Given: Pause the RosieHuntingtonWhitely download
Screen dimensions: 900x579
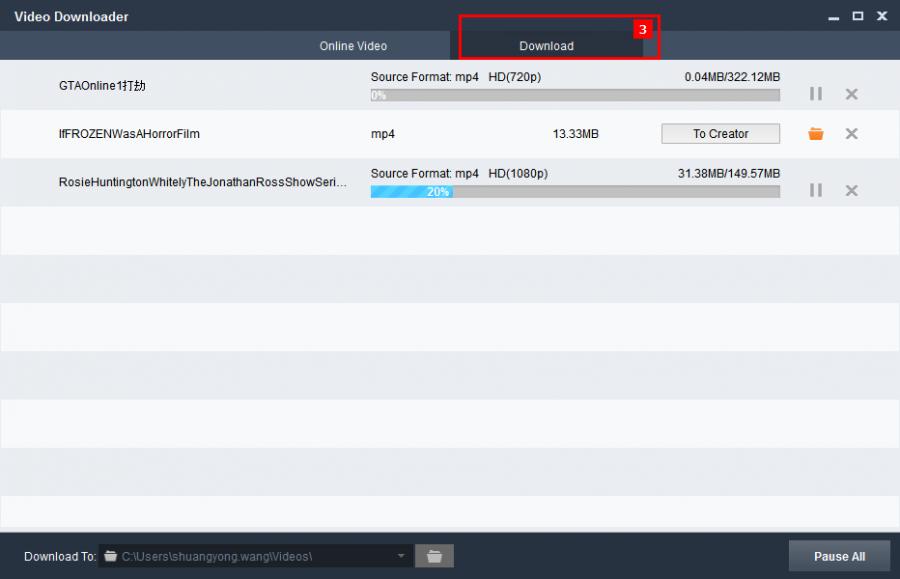Looking at the screenshot, I should click(816, 190).
